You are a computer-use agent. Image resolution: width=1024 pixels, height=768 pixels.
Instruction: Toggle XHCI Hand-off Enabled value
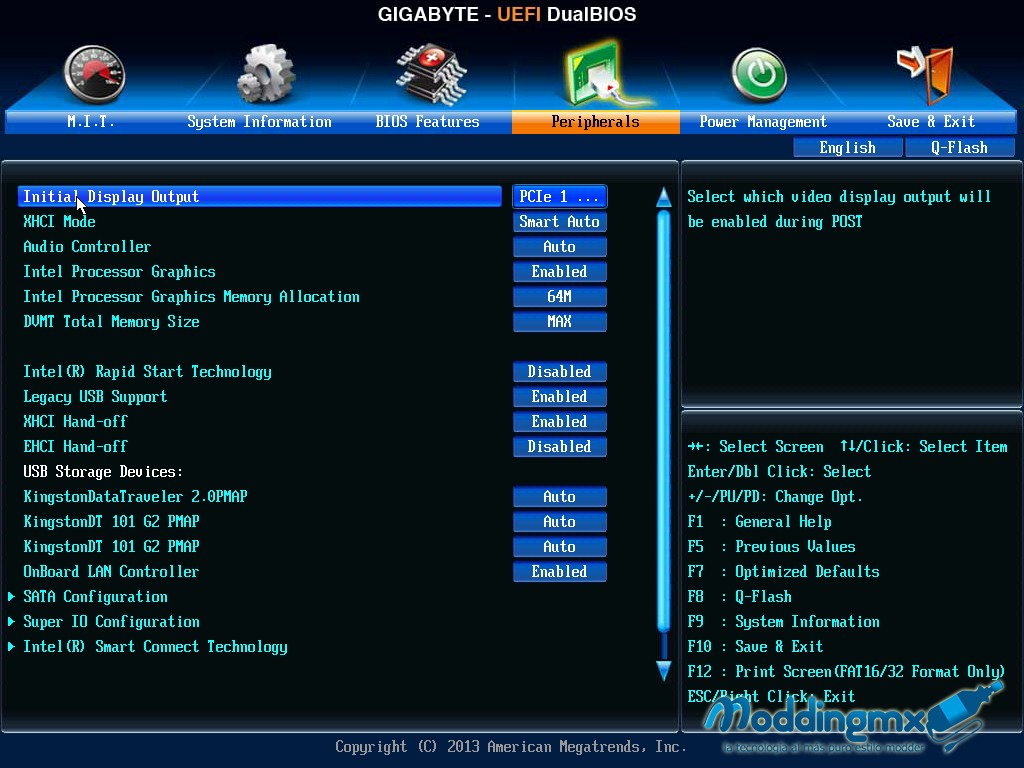point(560,421)
